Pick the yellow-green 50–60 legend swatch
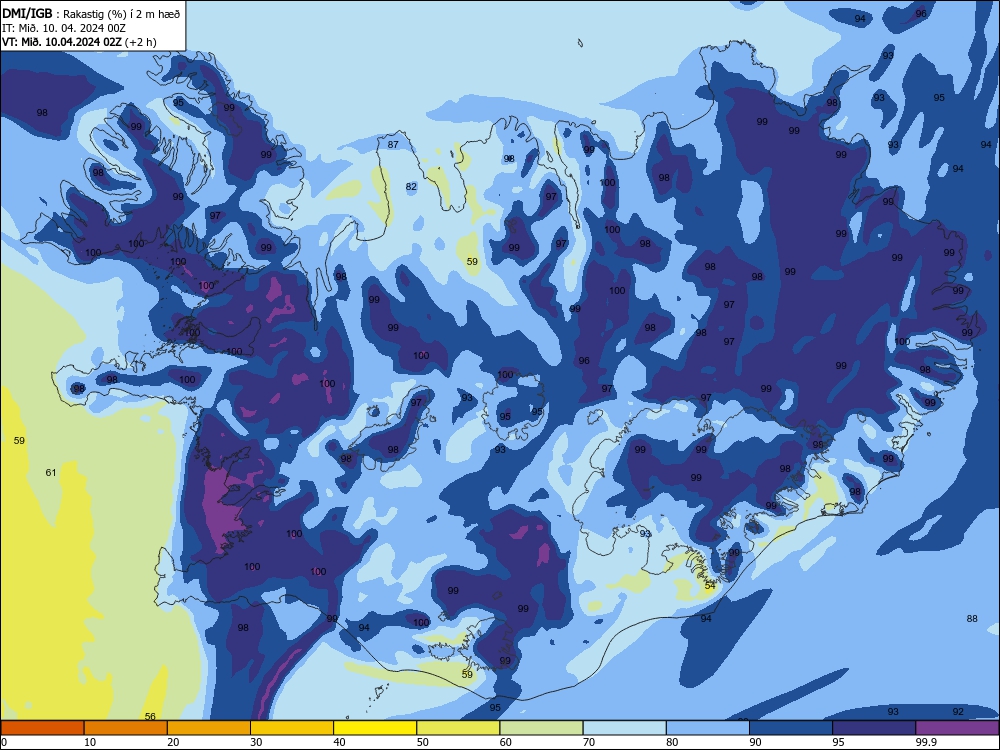This screenshot has width=1000, height=750. pyautogui.click(x=458, y=728)
